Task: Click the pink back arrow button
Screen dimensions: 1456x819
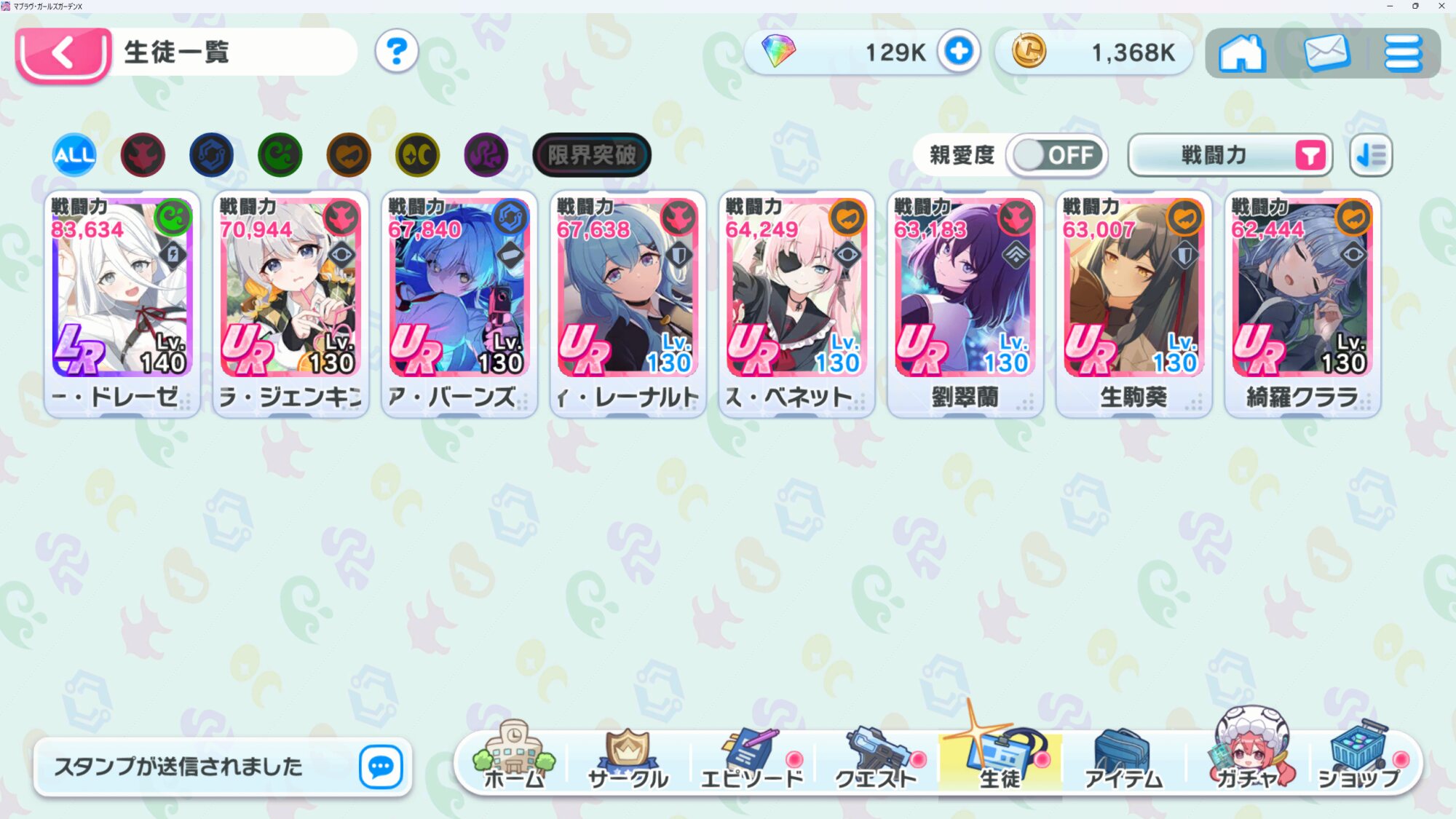Action: coord(64,54)
